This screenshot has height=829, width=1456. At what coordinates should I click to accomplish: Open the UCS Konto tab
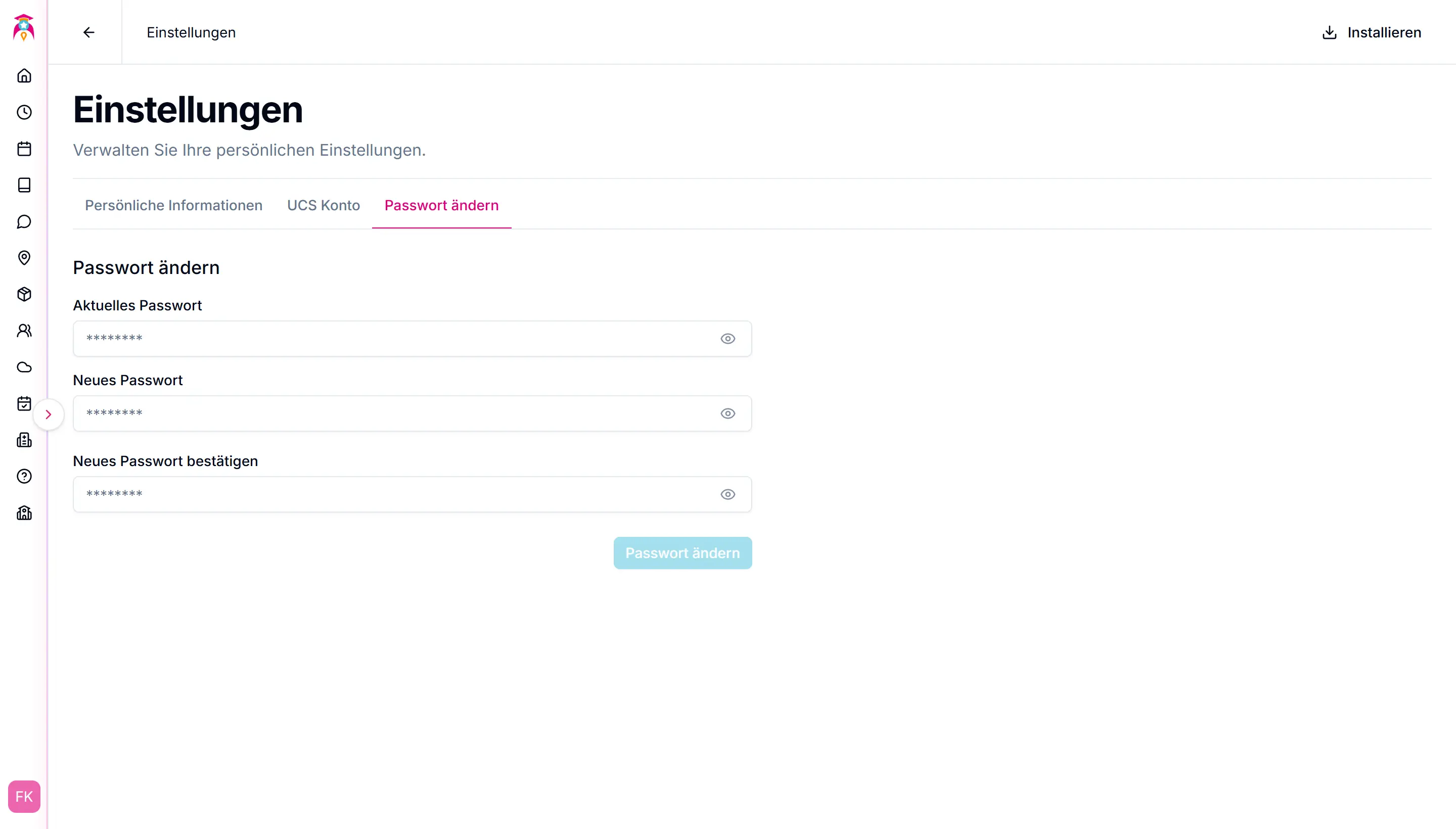click(323, 206)
